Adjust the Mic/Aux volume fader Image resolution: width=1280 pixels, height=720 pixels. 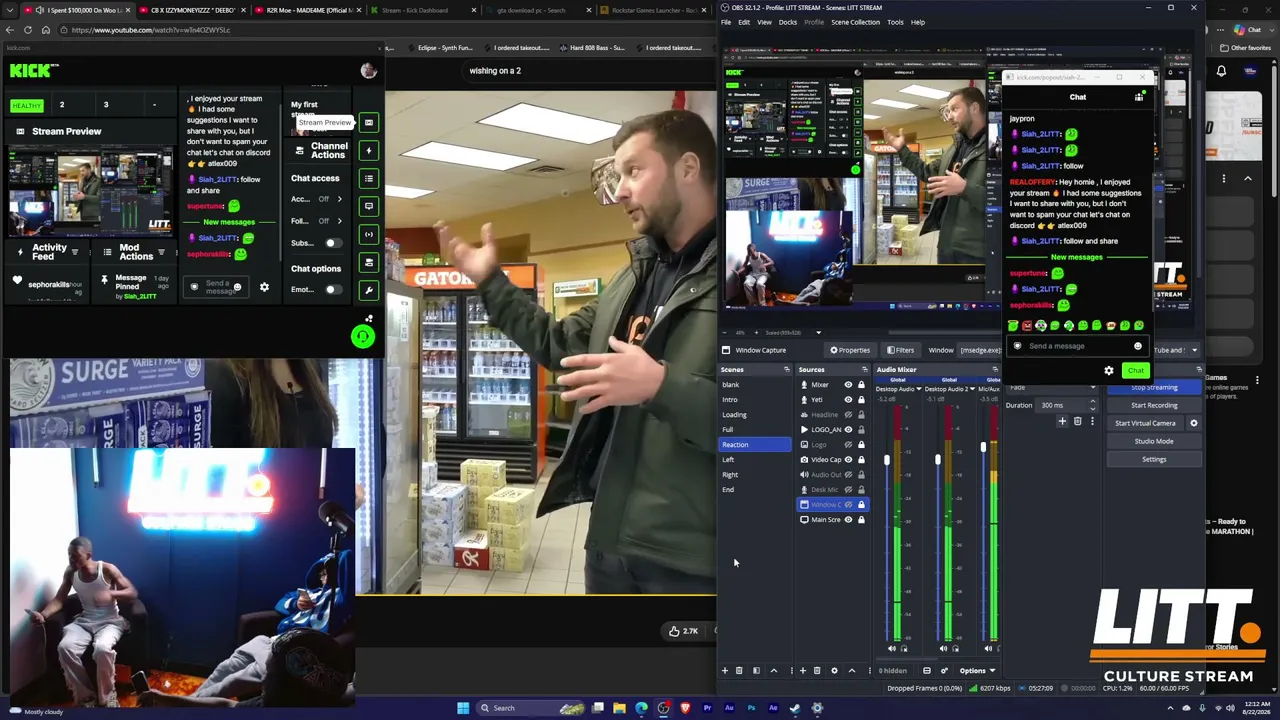(983, 447)
